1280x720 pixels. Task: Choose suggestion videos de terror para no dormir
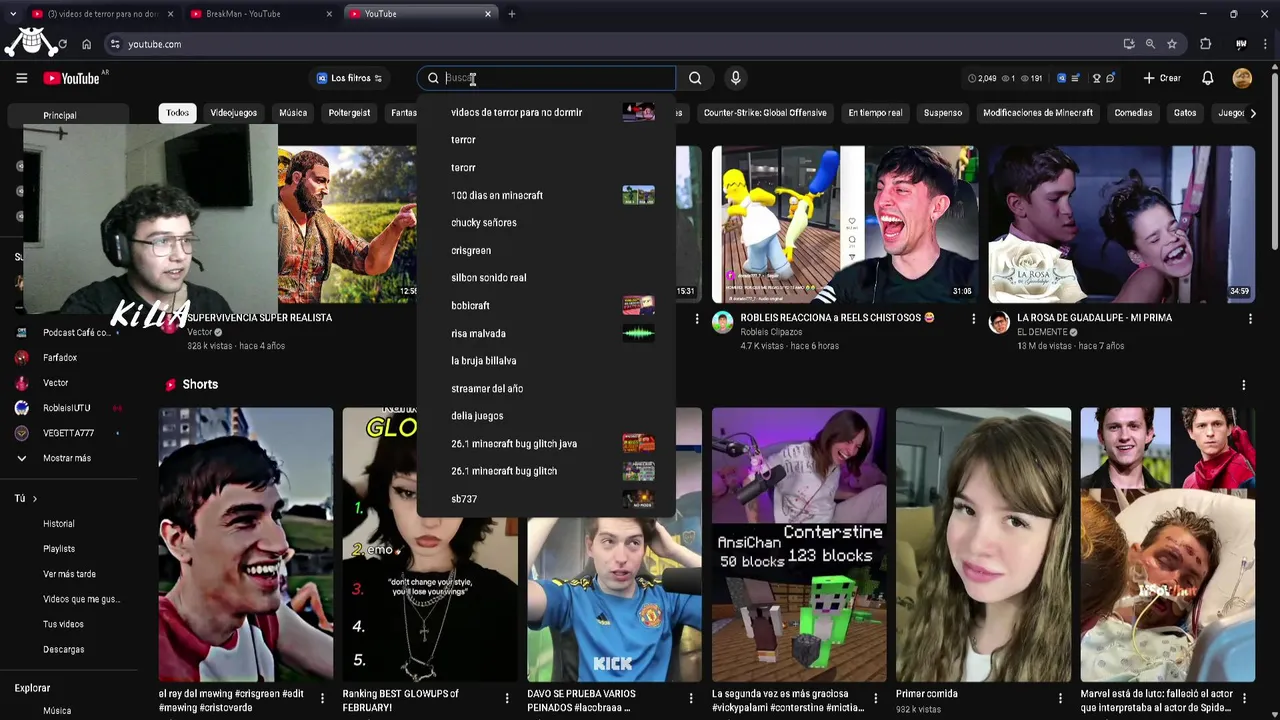click(x=546, y=112)
